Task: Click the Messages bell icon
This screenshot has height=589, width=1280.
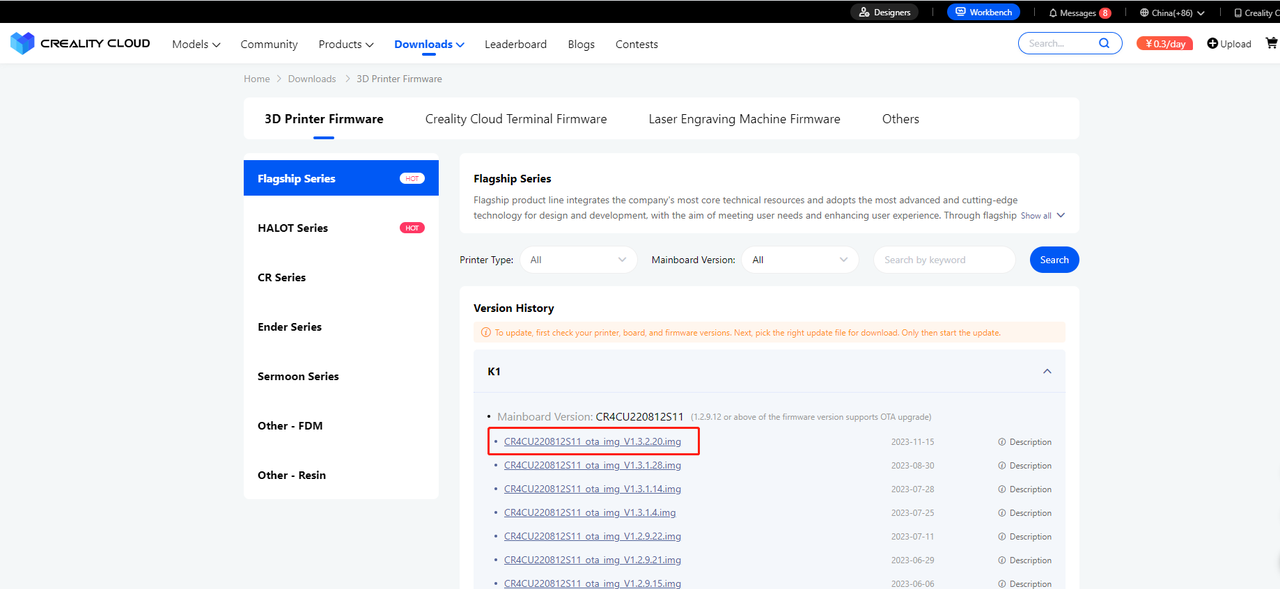Action: [1053, 13]
